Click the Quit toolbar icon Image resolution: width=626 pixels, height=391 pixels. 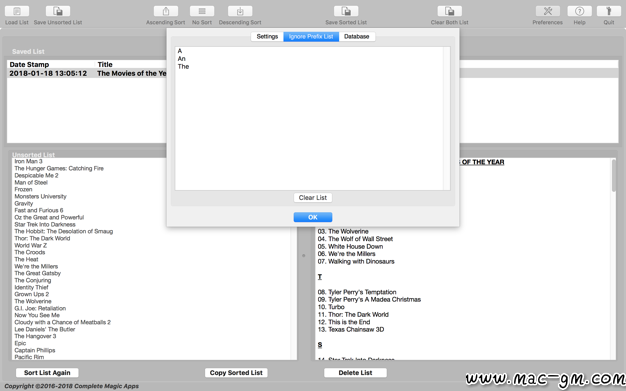[x=609, y=11]
